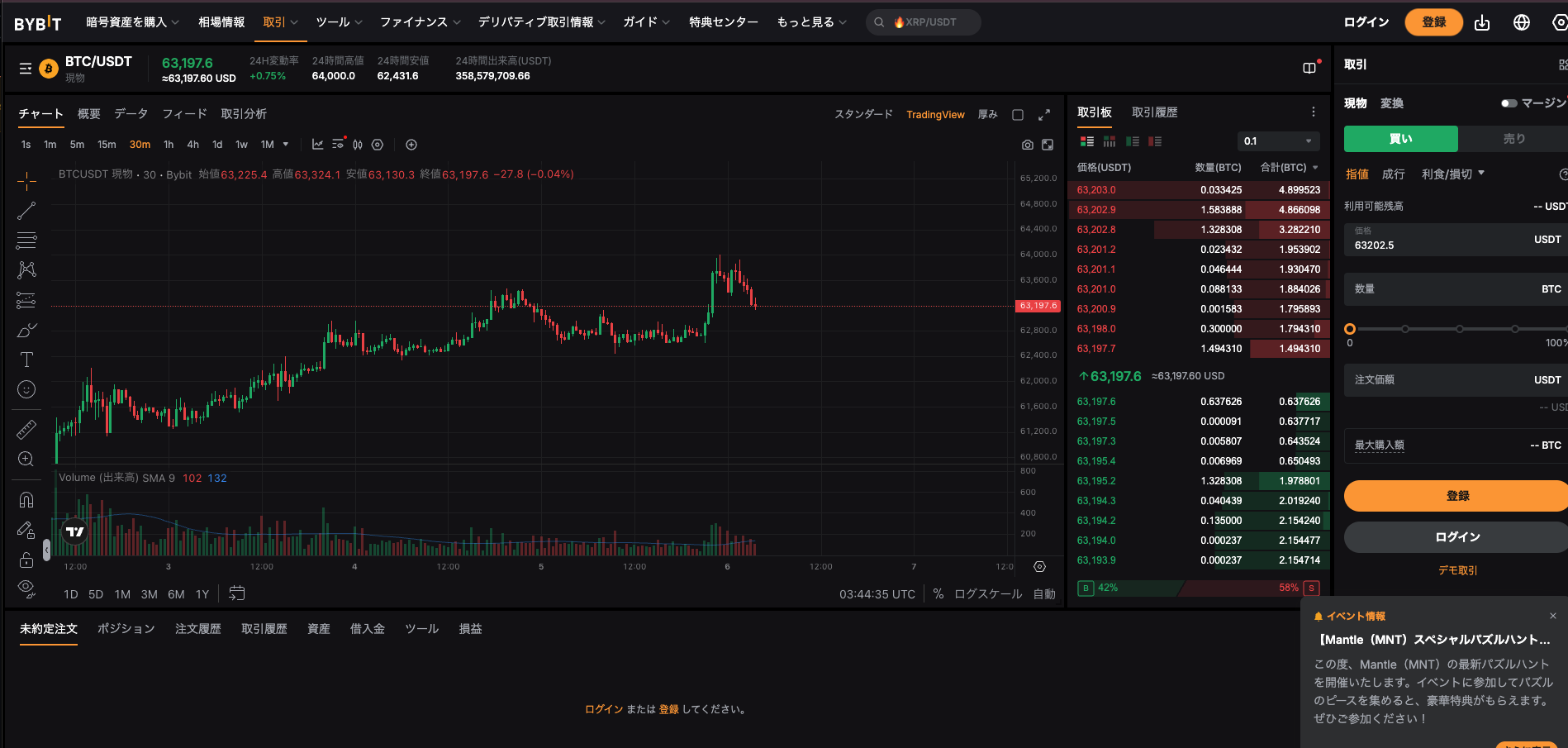Viewport: 1568px width, 748px height.
Task: Switch to the 概要 tab
Action: click(x=89, y=114)
